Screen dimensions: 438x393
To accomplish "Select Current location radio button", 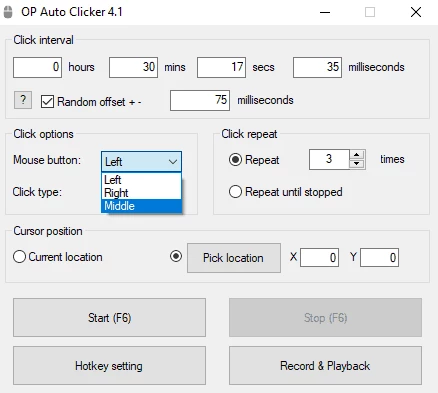I will click(x=19, y=257).
